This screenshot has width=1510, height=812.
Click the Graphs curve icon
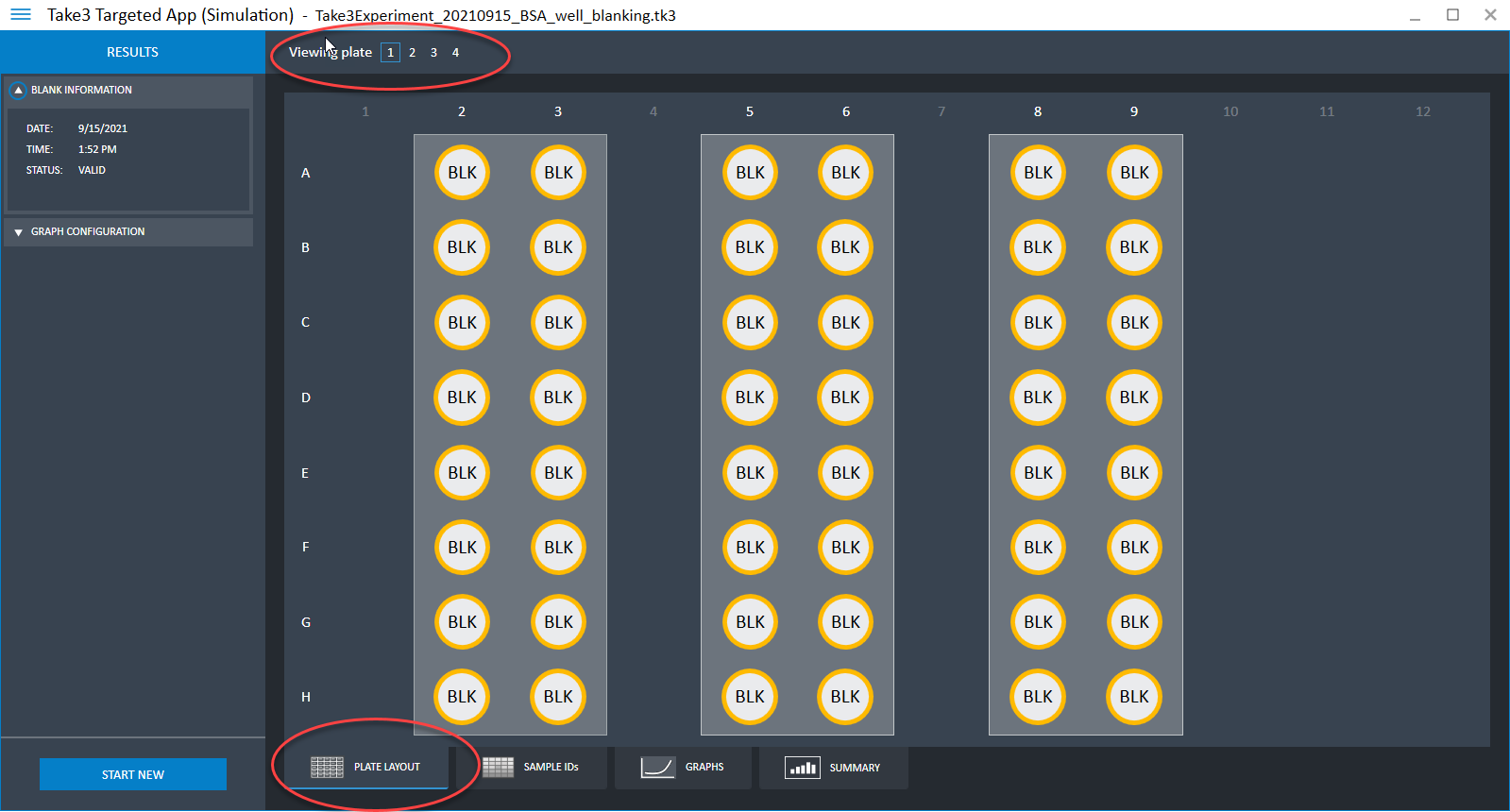pos(657,768)
